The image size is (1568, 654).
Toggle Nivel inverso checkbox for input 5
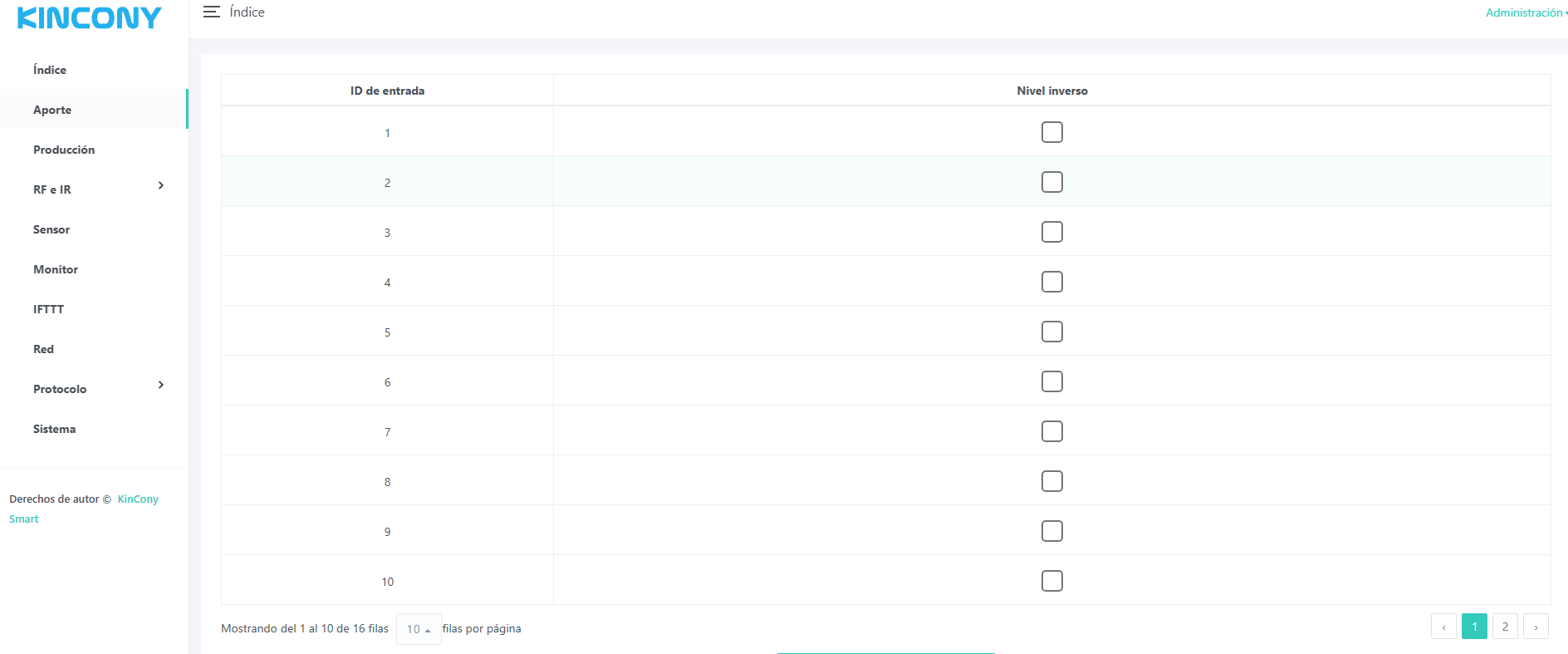coord(1051,332)
